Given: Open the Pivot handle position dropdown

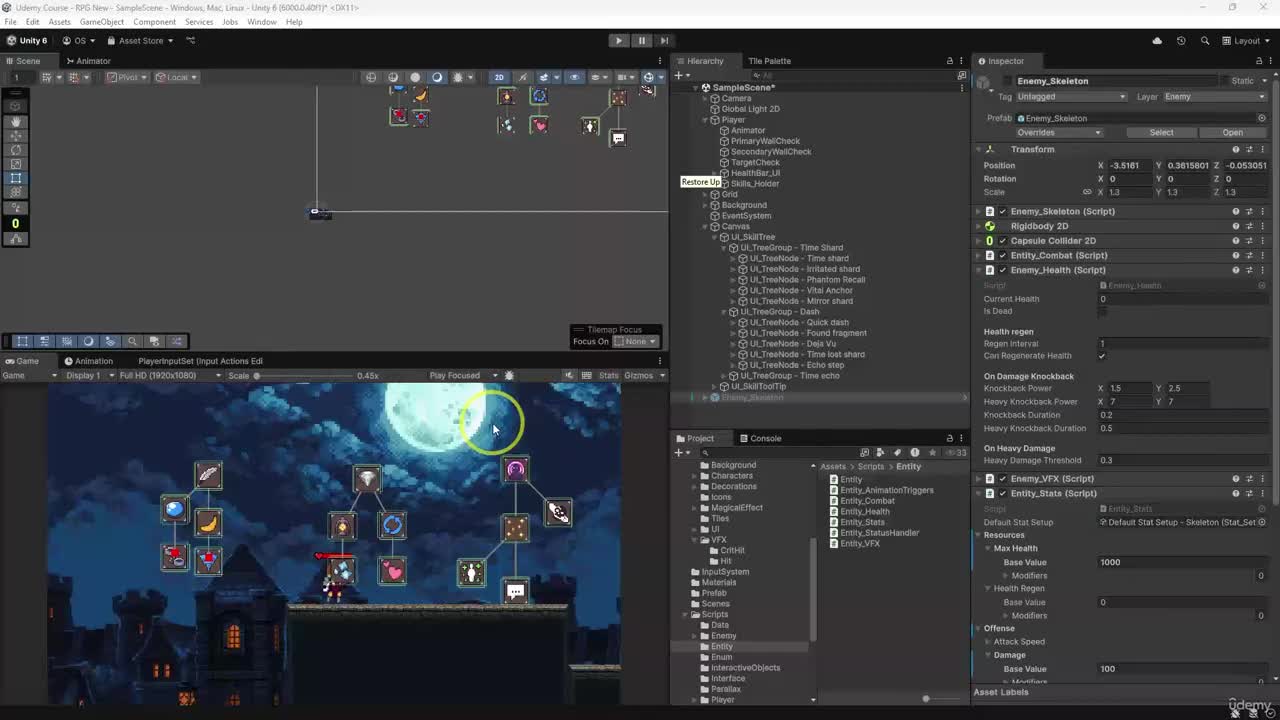Looking at the screenshot, I should coord(126,77).
